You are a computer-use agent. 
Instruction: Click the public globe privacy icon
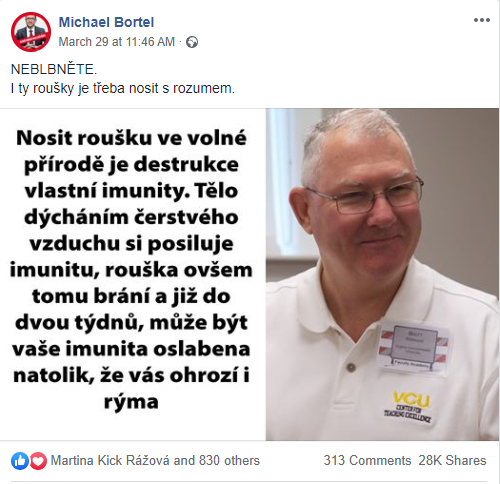(192, 42)
